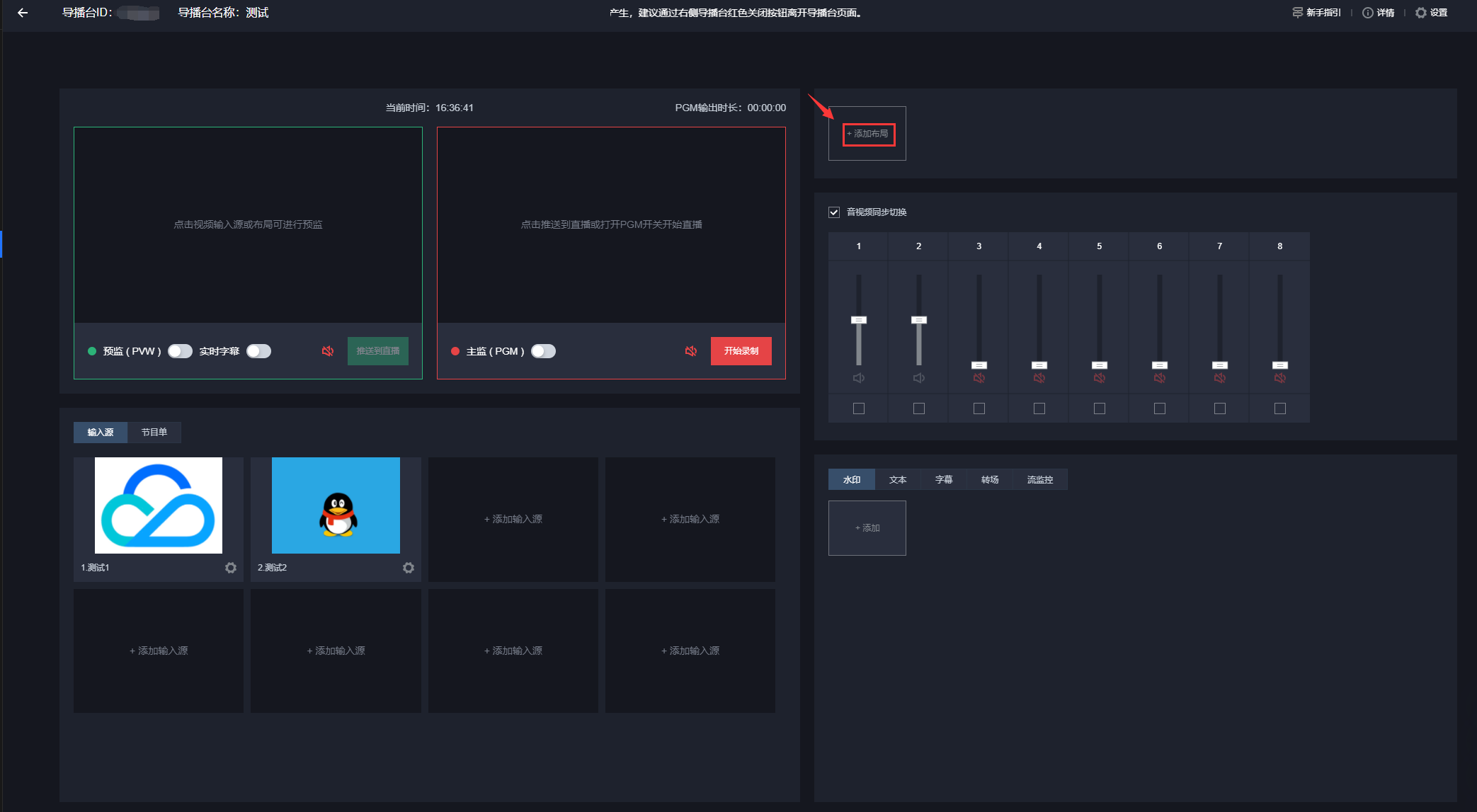1477x812 pixels.
Task: Click 添加布局 to add layout
Action: tap(868, 134)
